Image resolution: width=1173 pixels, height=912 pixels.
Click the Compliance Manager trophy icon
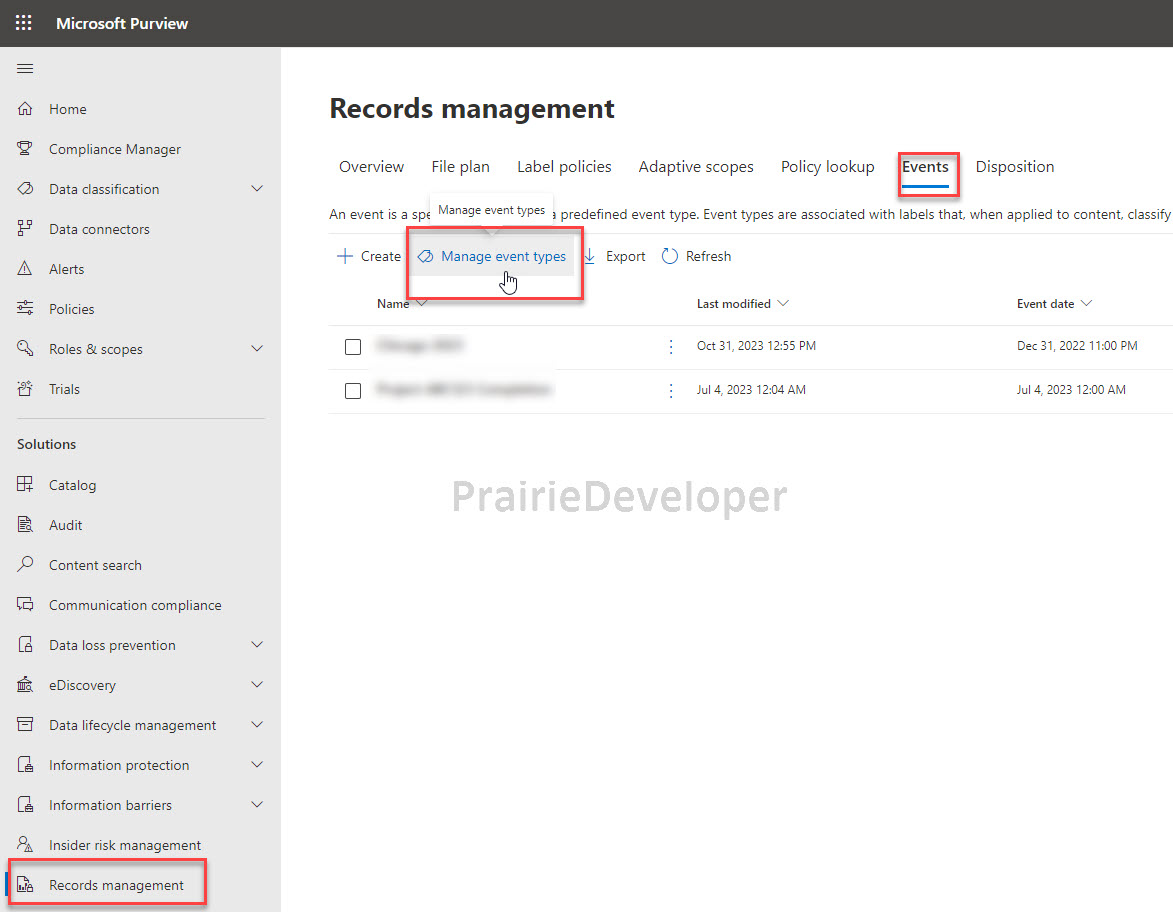(25, 148)
